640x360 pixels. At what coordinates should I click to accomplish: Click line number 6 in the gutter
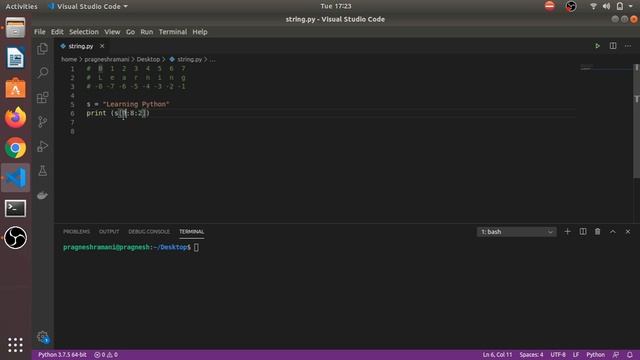tap(72, 113)
